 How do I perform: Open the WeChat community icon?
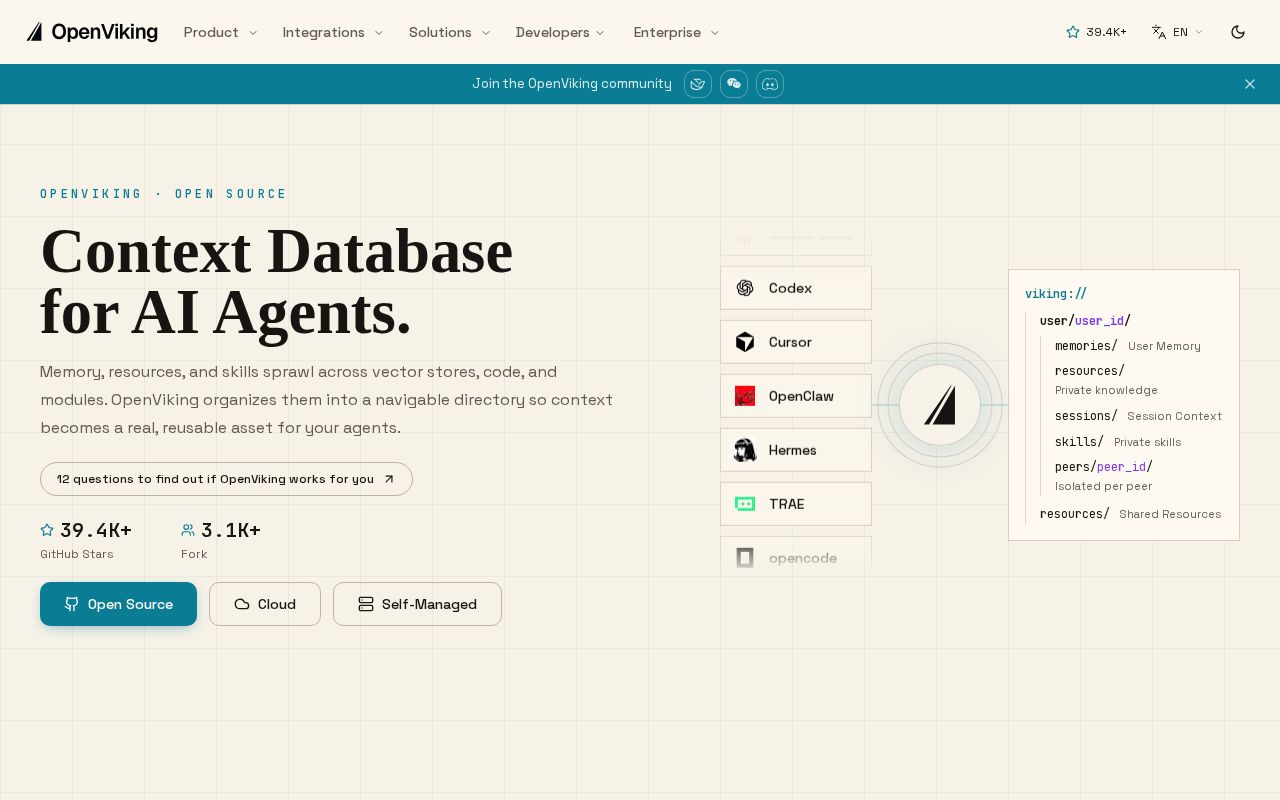point(734,84)
